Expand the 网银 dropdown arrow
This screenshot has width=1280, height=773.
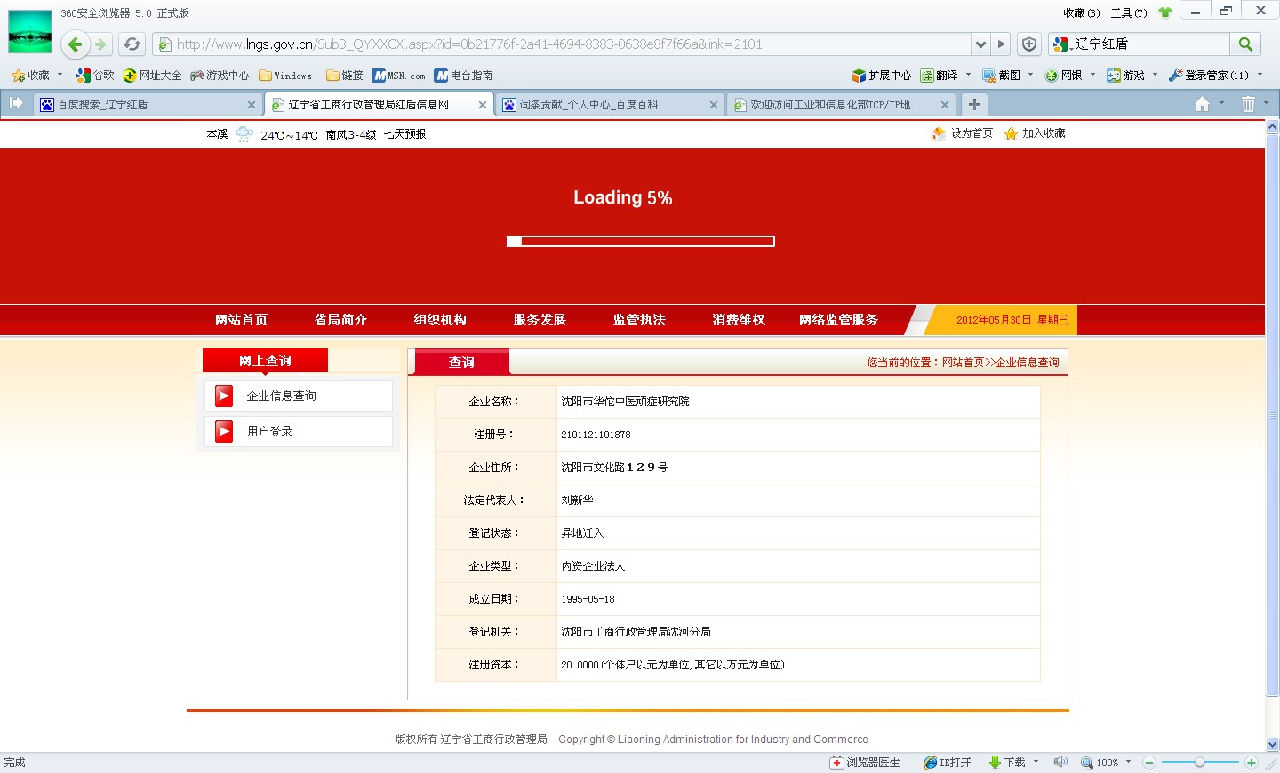pyautogui.click(x=1092, y=75)
